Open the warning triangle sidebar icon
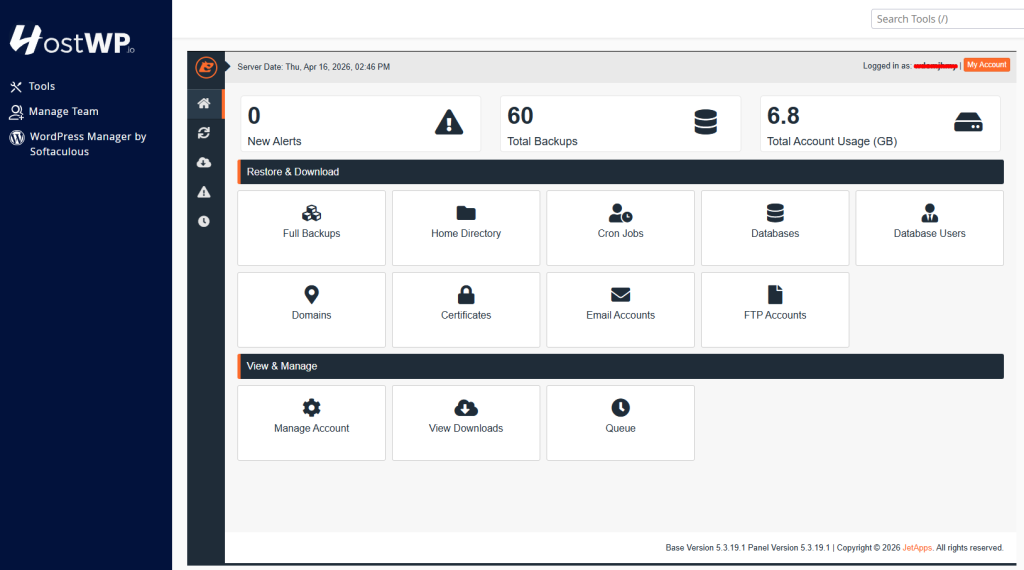This screenshot has height=570, width=1024. [x=204, y=192]
